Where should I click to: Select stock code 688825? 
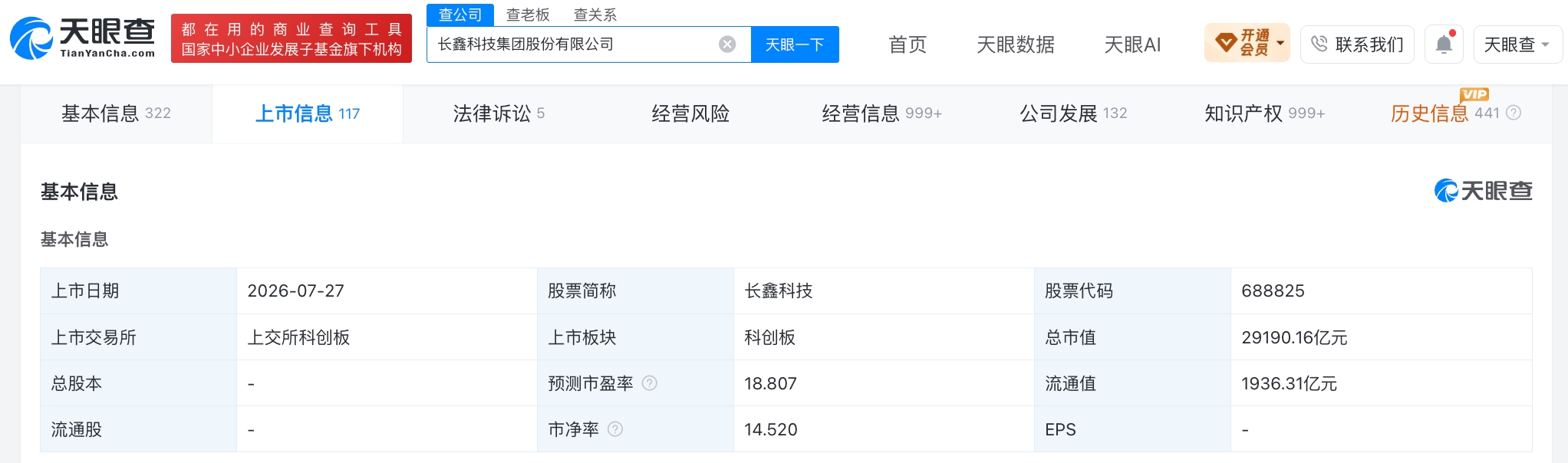[1273, 291]
